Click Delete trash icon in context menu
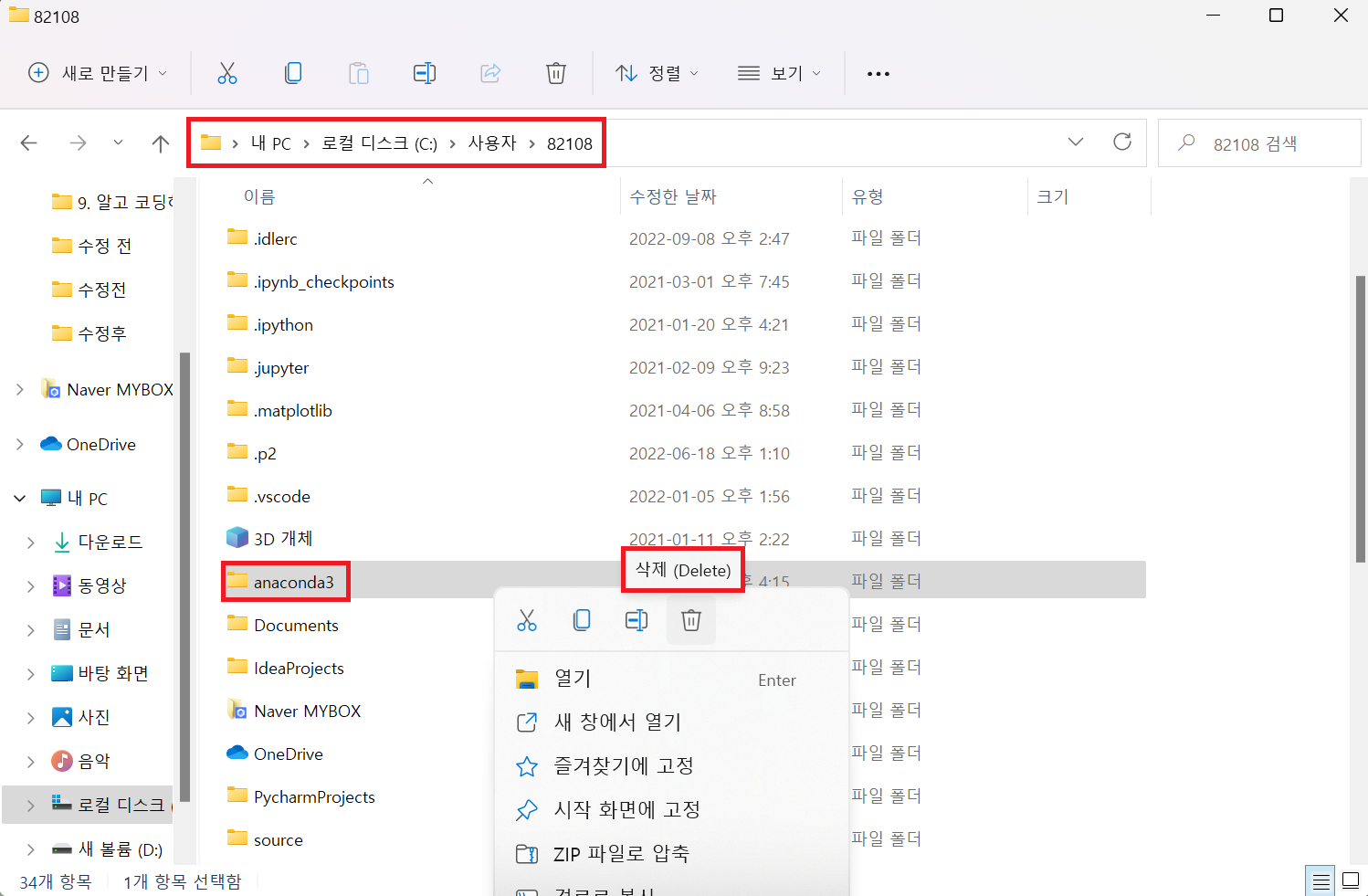 [691, 621]
